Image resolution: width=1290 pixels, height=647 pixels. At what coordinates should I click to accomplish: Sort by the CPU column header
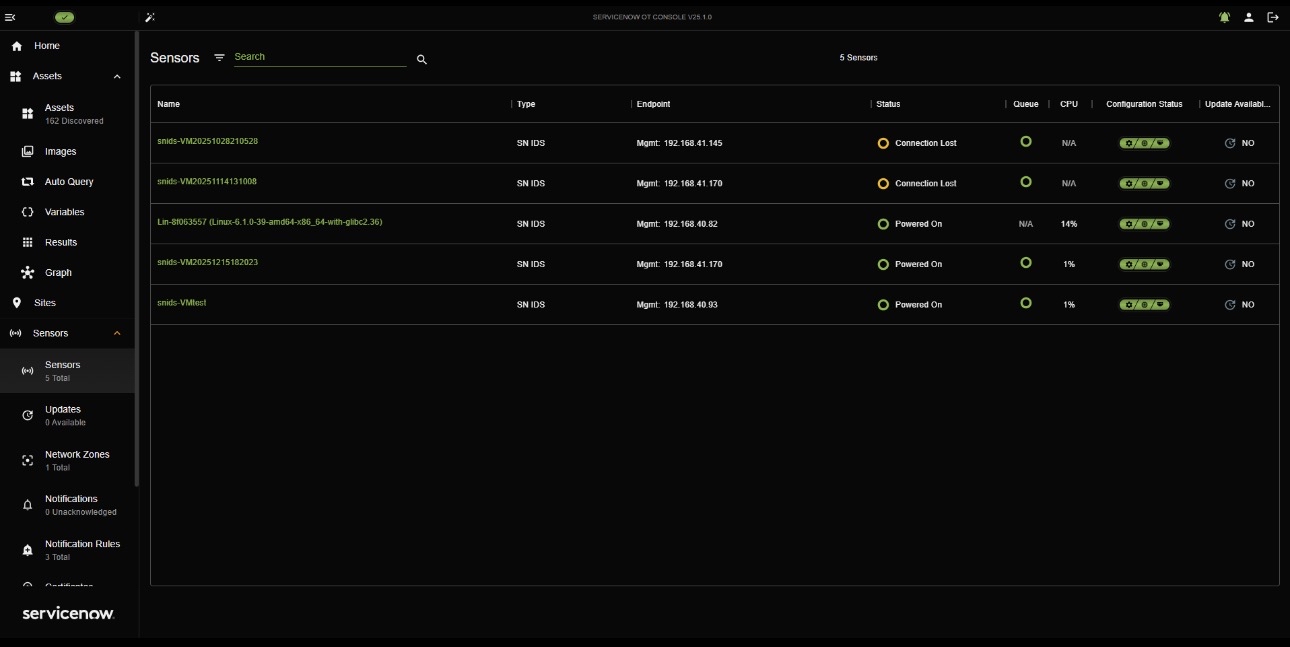(1069, 104)
